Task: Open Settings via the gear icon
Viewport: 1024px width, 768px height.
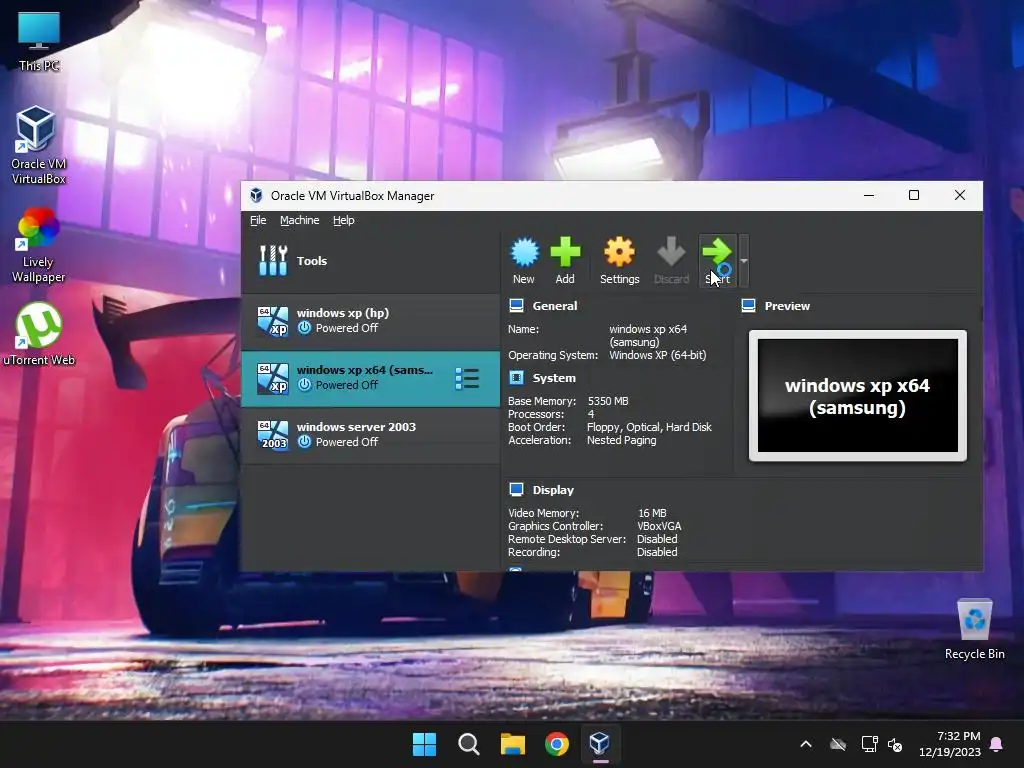Action: pyautogui.click(x=619, y=253)
